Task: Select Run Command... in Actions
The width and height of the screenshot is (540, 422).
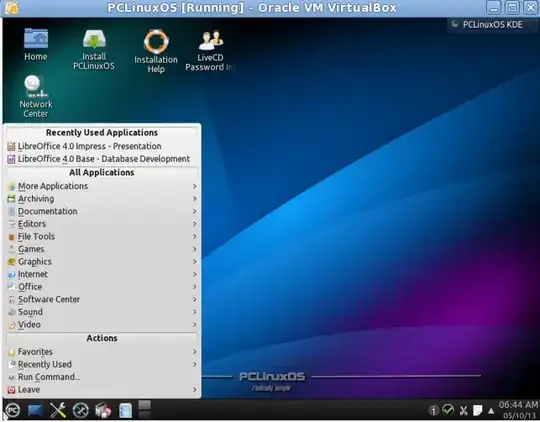Action: click(x=102, y=377)
